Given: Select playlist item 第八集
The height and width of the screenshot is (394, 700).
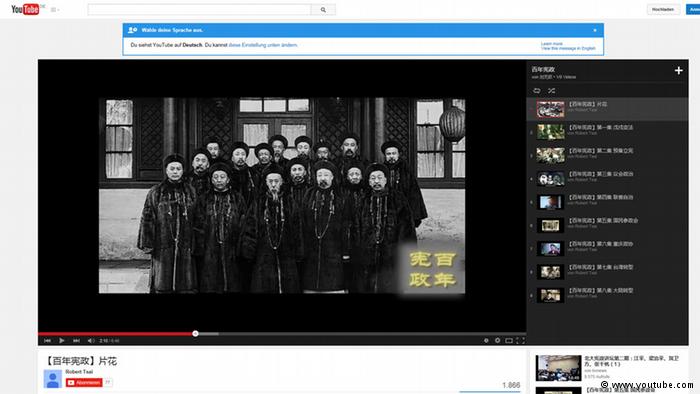Looking at the screenshot, I should [x=607, y=295].
